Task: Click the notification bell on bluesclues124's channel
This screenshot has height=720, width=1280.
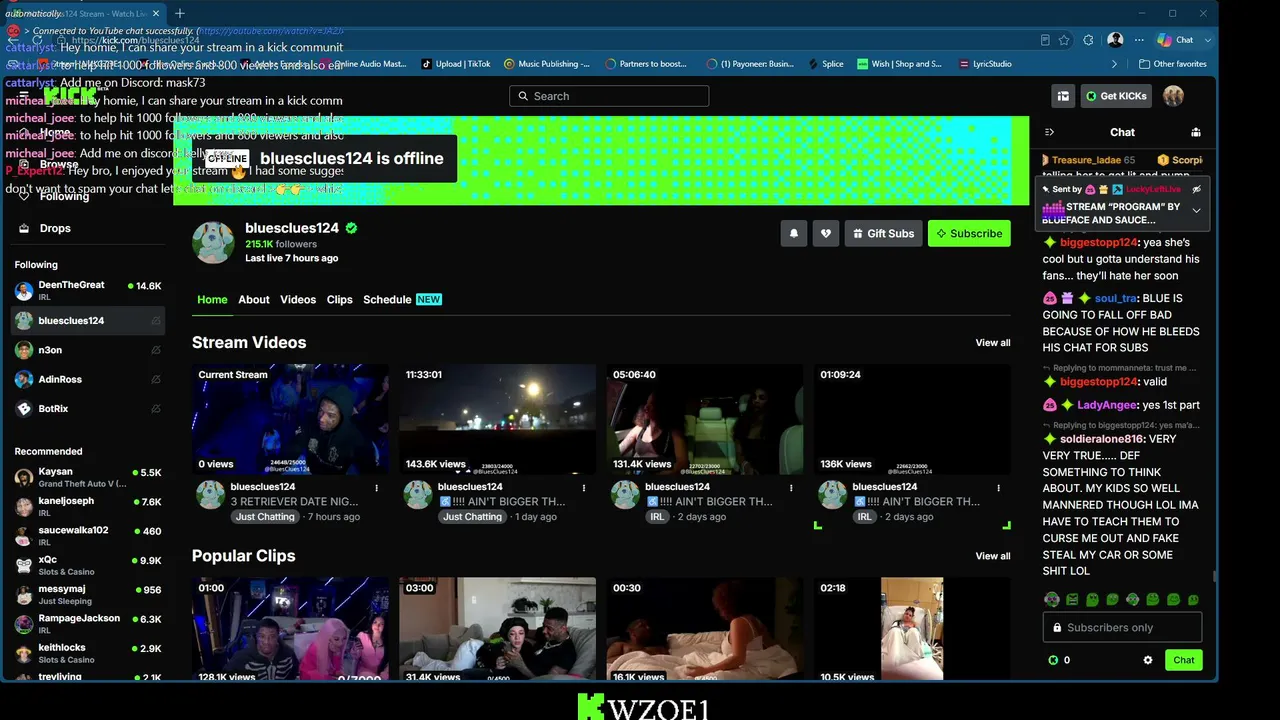Action: [794, 233]
